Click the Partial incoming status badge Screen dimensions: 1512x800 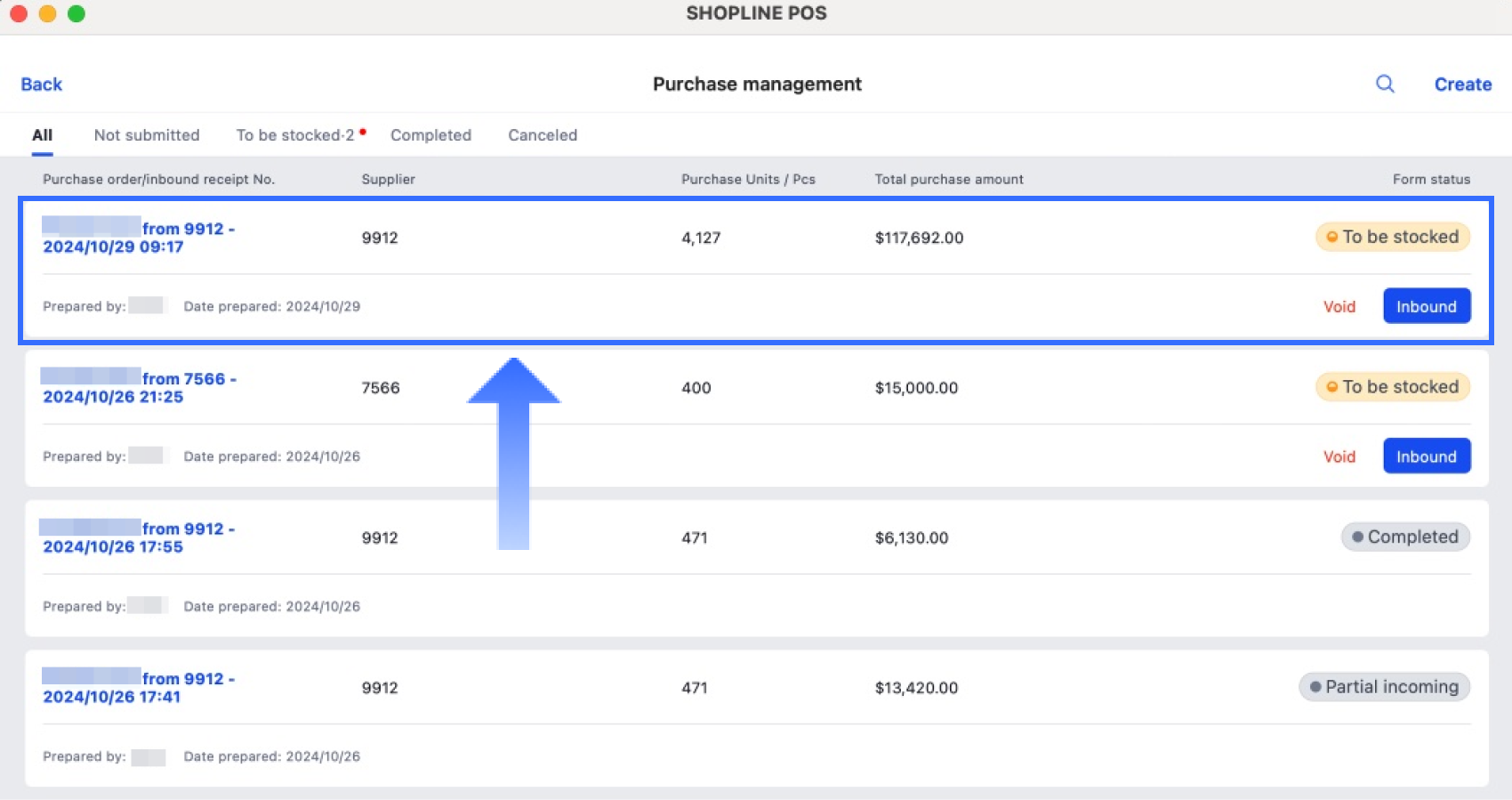point(1384,687)
